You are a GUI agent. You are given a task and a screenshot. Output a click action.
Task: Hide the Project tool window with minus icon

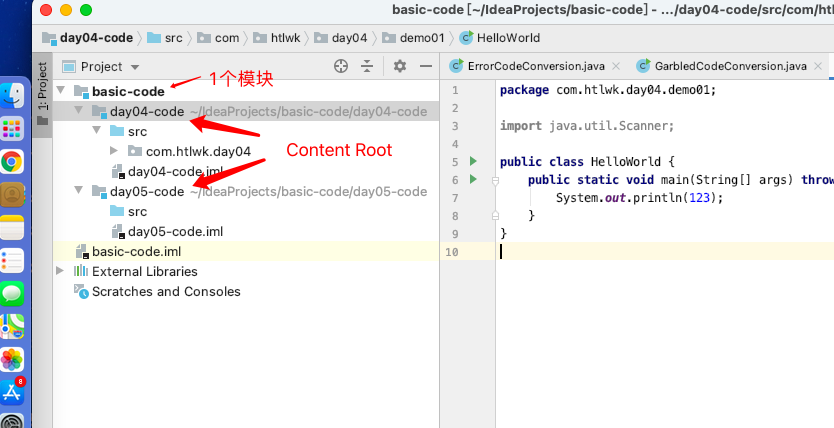[x=426, y=66]
